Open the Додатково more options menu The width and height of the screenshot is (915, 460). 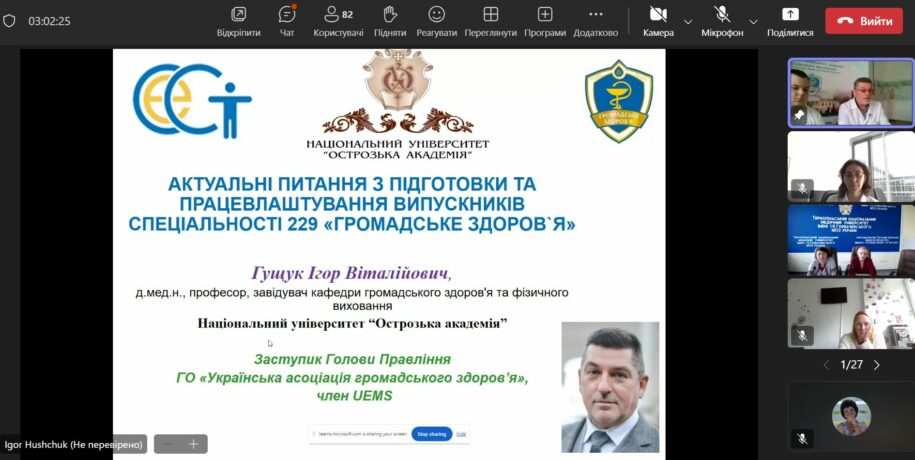tap(596, 20)
